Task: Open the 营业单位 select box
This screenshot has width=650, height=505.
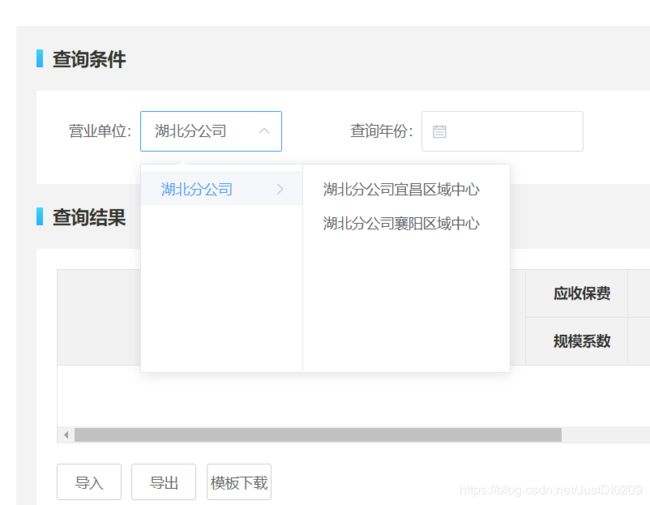Action: tap(211, 131)
